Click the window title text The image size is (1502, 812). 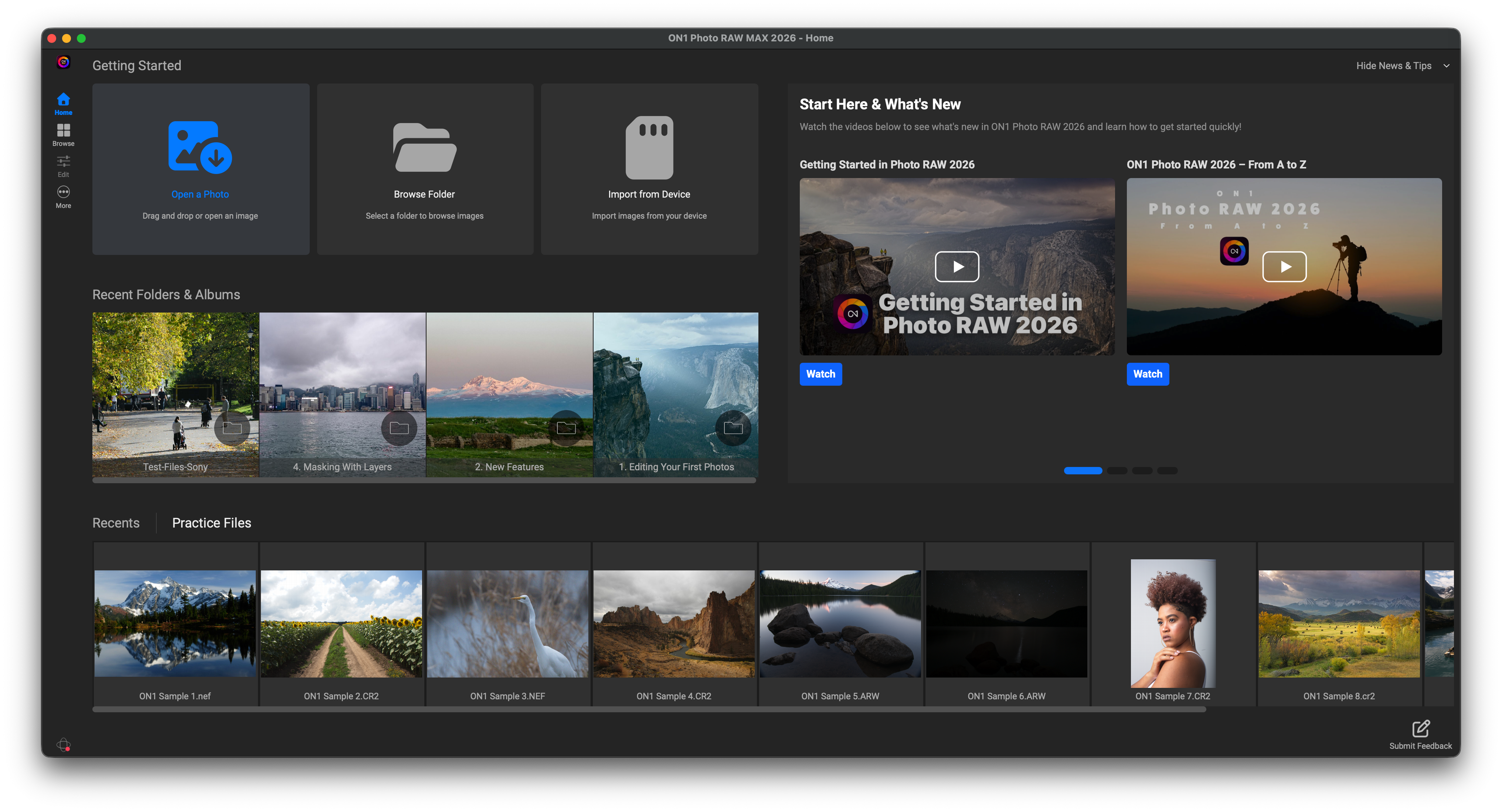(750, 38)
